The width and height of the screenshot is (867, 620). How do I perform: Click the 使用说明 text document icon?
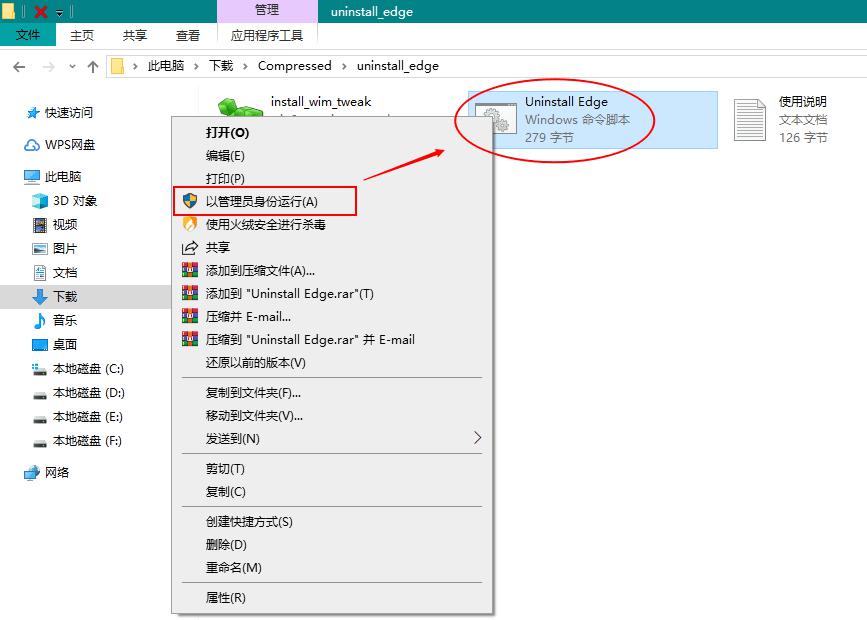click(x=750, y=119)
